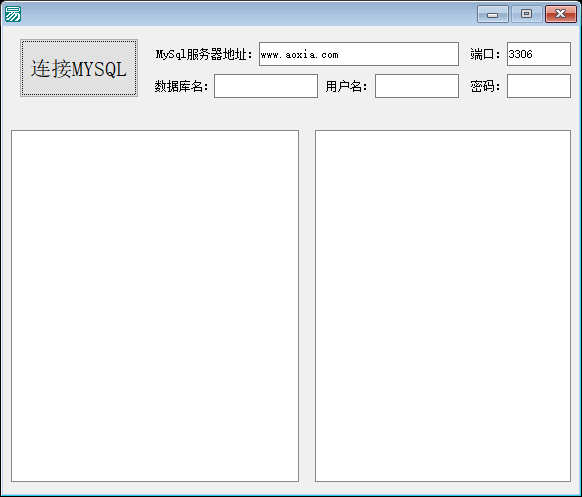Click into the 密码 field
The width and height of the screenshot is (582, 497).
539,86
